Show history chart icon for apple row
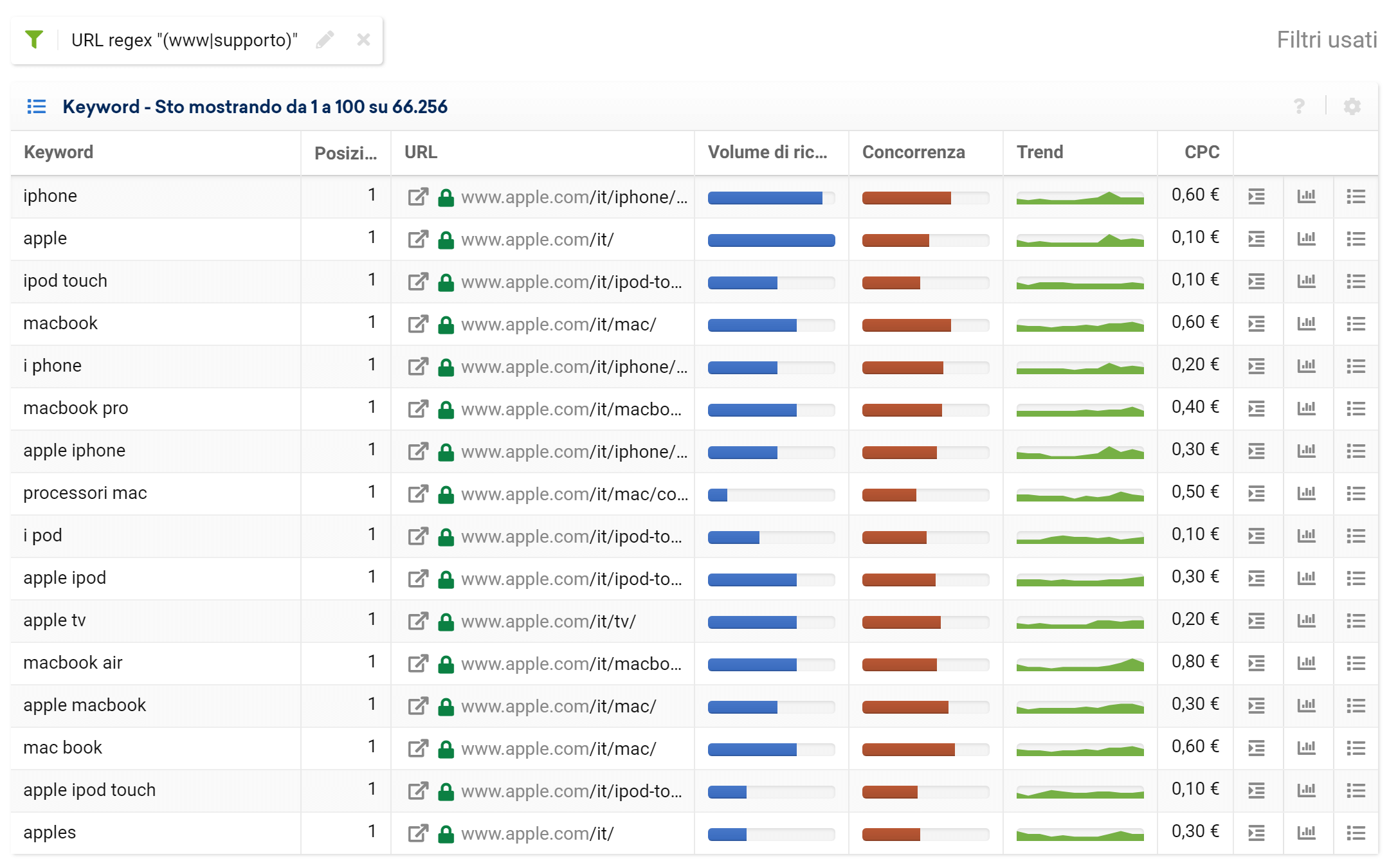 (1307, 239)
